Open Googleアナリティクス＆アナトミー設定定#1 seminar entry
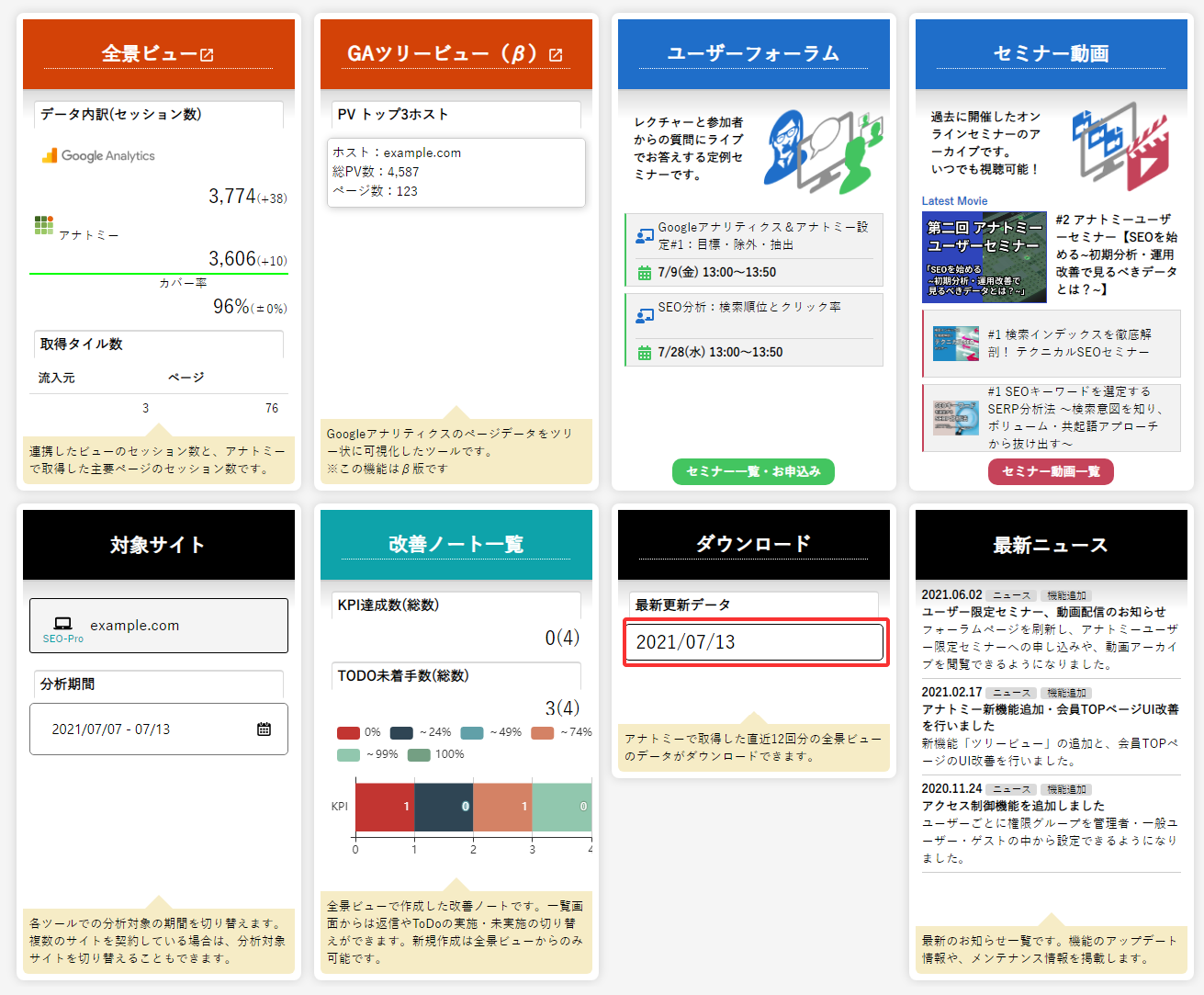The image size is (1204, 995). click(754, 250)
